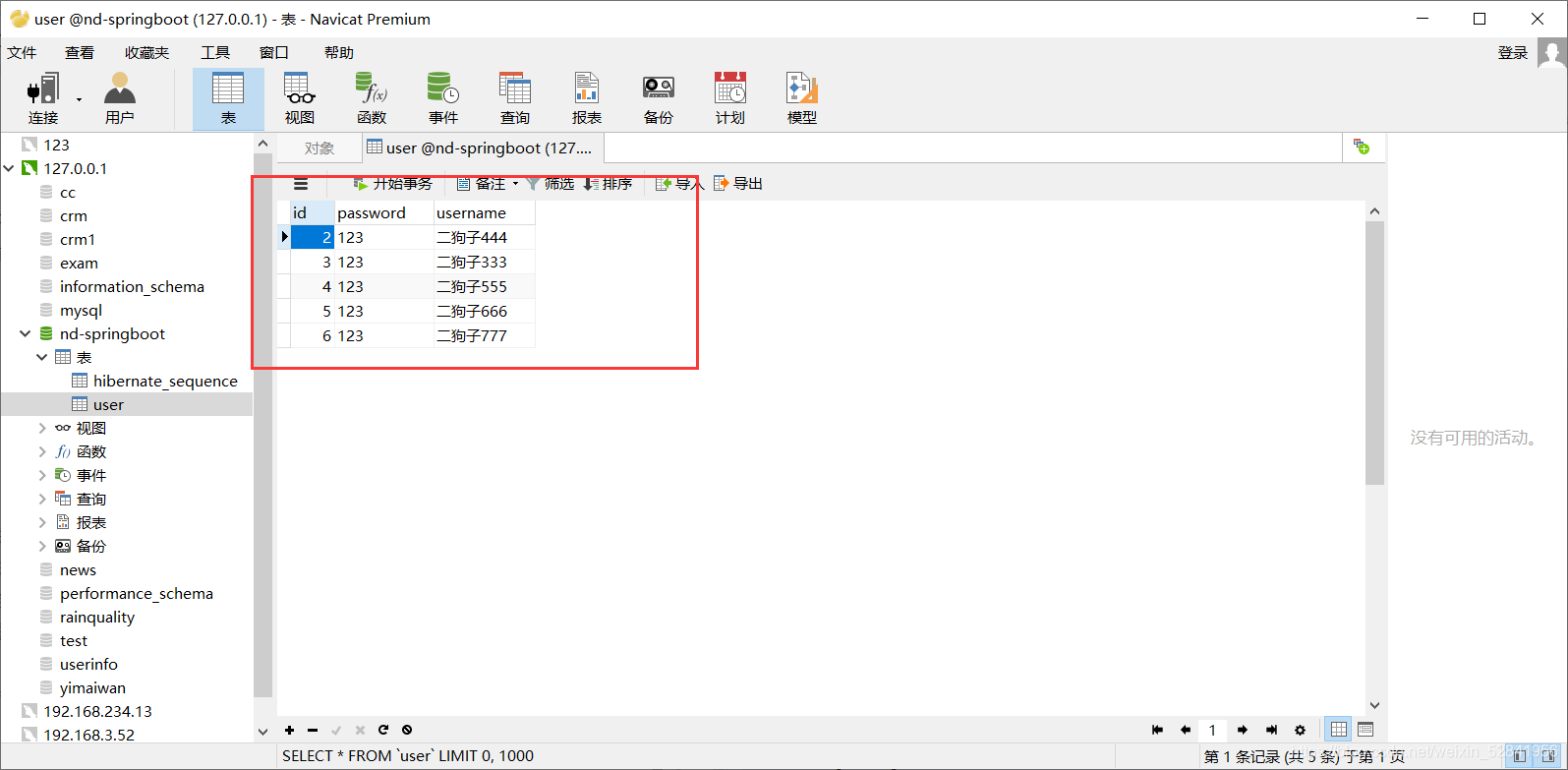1568x770 pixels.
Task: Select the information_schema database
Action: [x=132, y=286]
